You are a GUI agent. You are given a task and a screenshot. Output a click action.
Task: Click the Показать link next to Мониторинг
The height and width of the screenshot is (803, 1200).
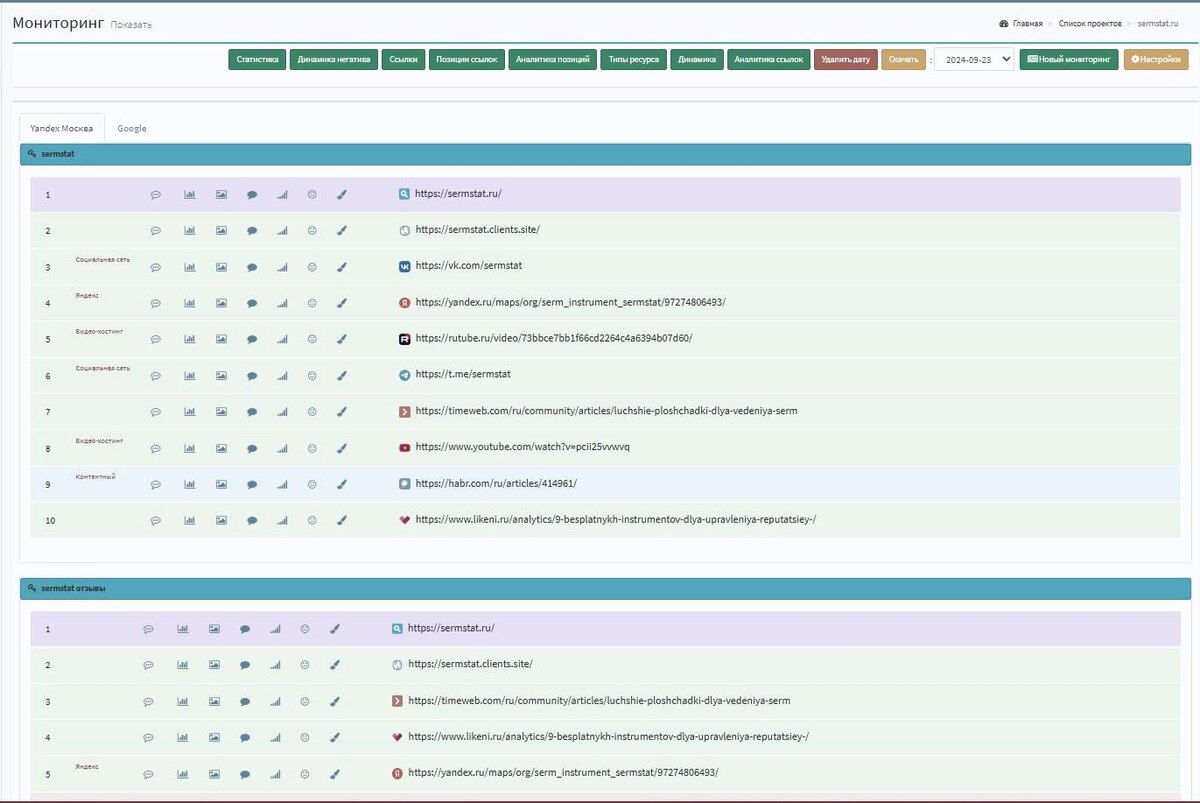(x=131, y=25)
